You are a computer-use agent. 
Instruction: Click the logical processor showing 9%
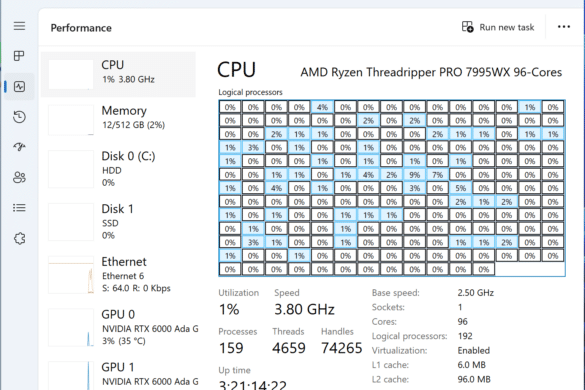point(414,175)
